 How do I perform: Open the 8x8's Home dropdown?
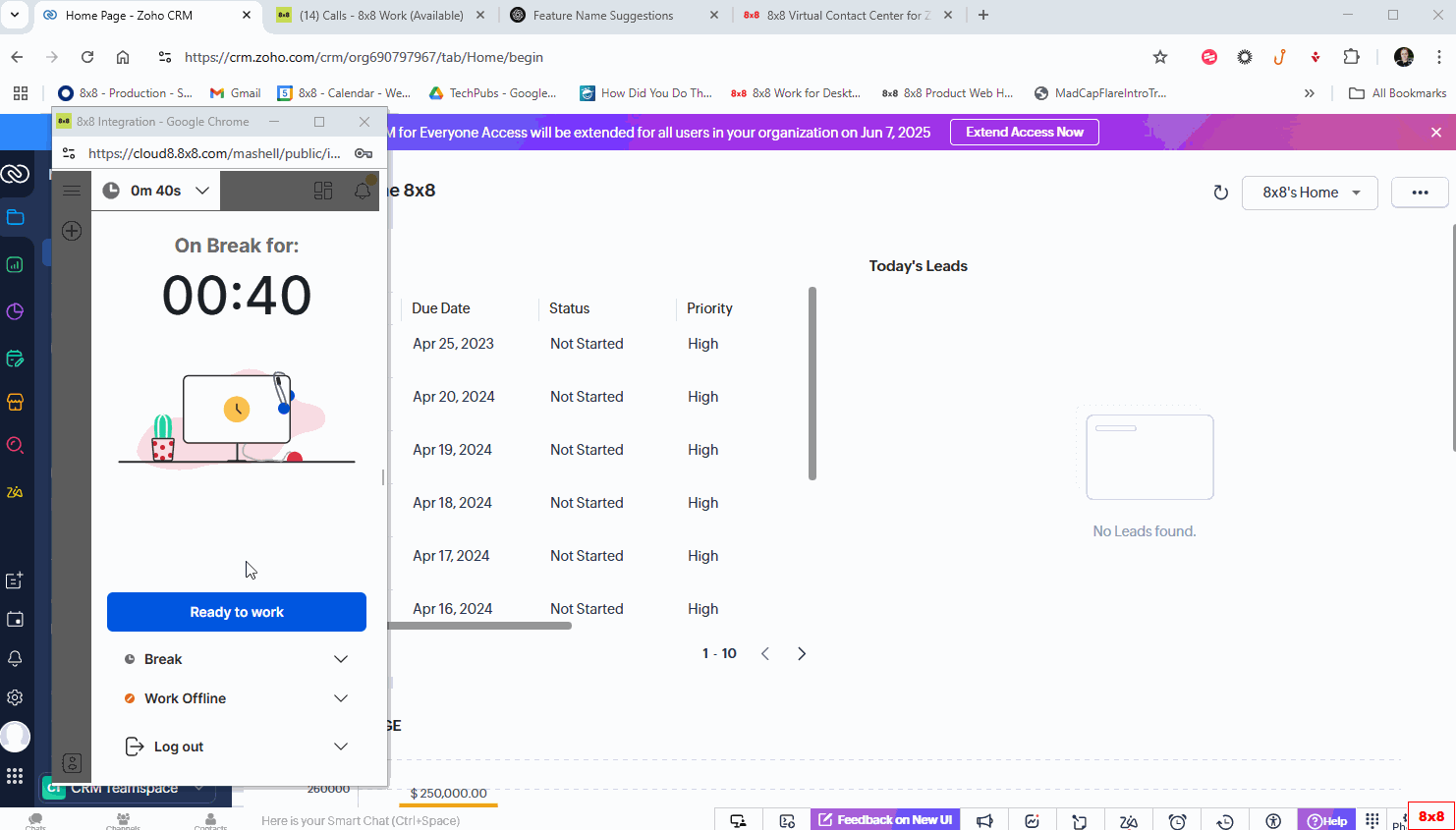pos(1310,193)
